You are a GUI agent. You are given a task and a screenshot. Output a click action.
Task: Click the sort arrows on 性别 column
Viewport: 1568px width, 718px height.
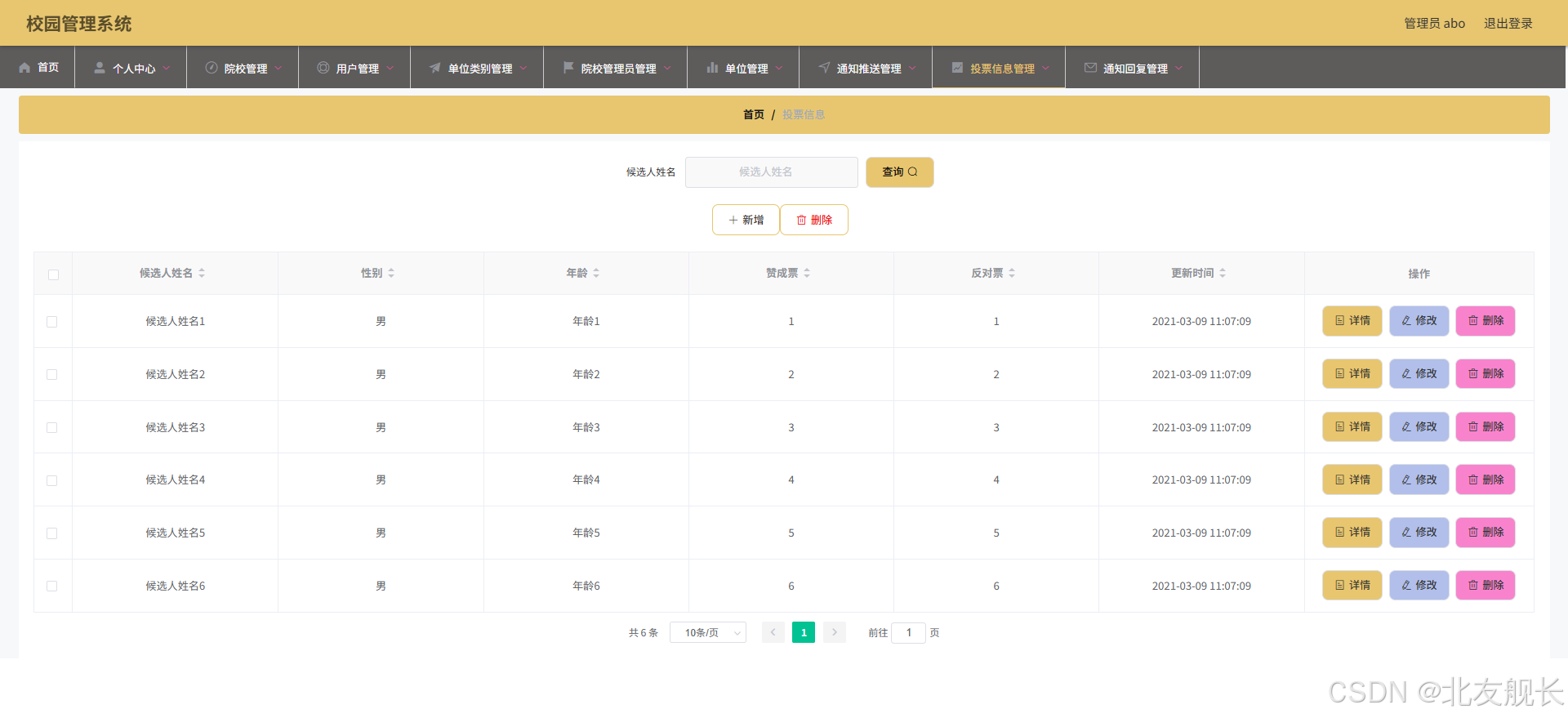[x=391, y=273]
